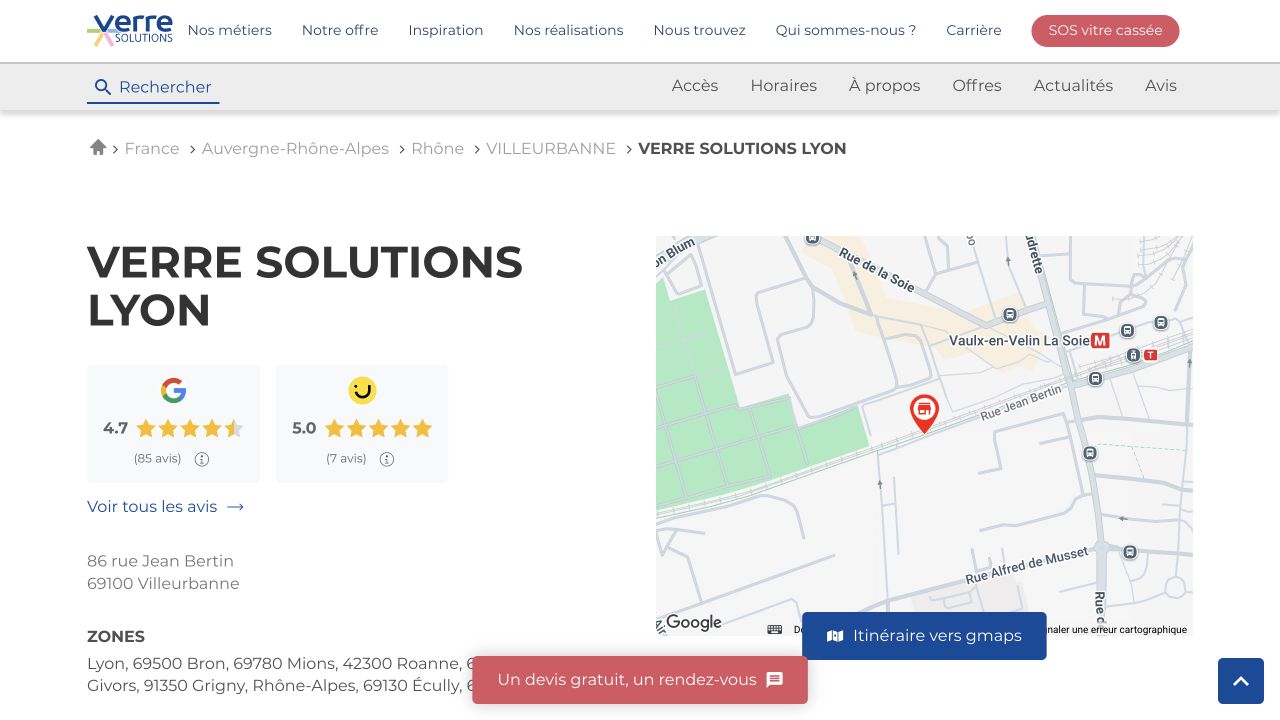Click the yellow smiley review icon

pos(362,390)
